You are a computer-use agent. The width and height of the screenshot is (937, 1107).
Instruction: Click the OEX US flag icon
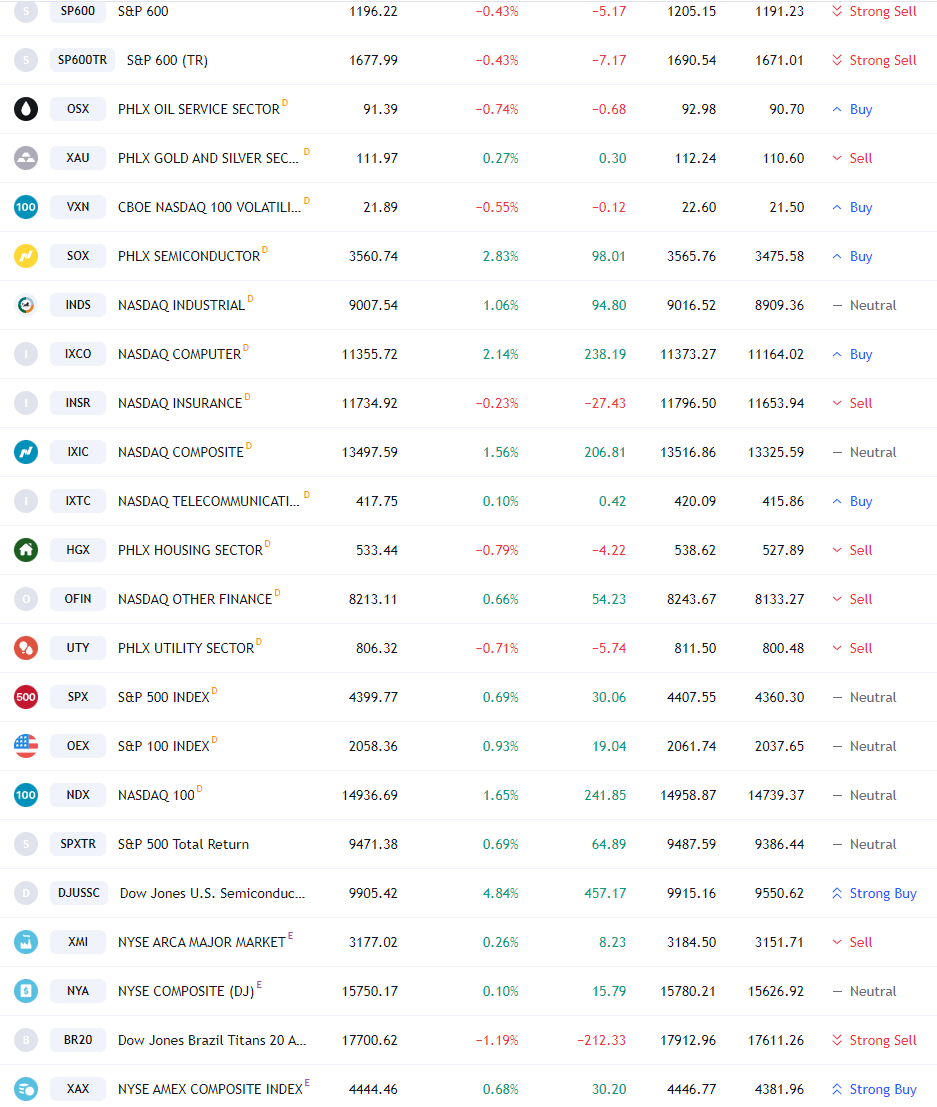pyautogui.click(x=26, y=746)
